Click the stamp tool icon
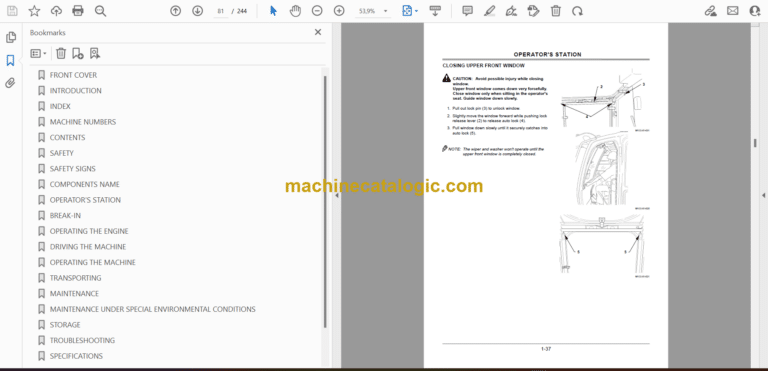This screenshot has height=371, width=768. (x=533, y=11)
